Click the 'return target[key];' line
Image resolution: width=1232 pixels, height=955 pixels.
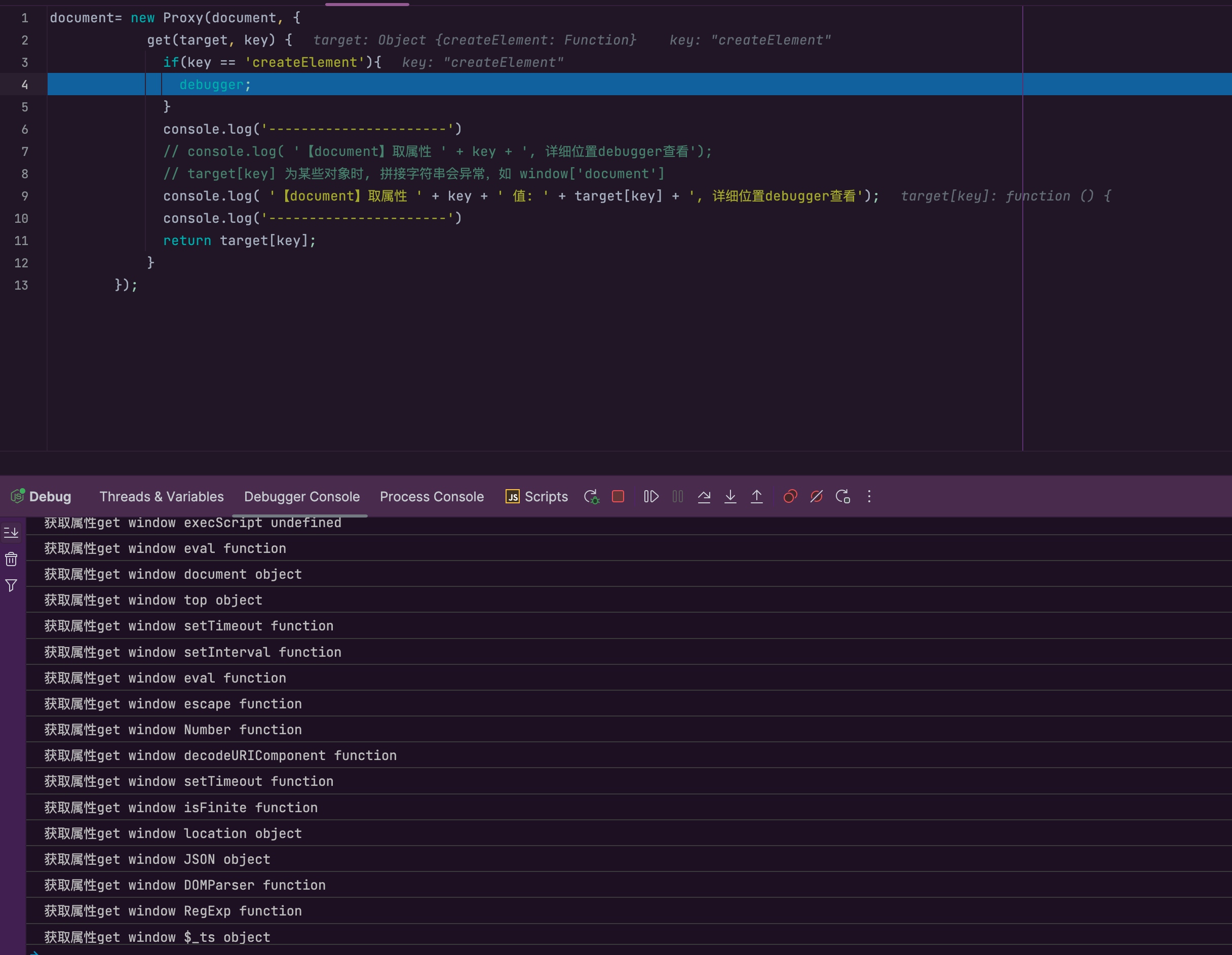[239, 241]
